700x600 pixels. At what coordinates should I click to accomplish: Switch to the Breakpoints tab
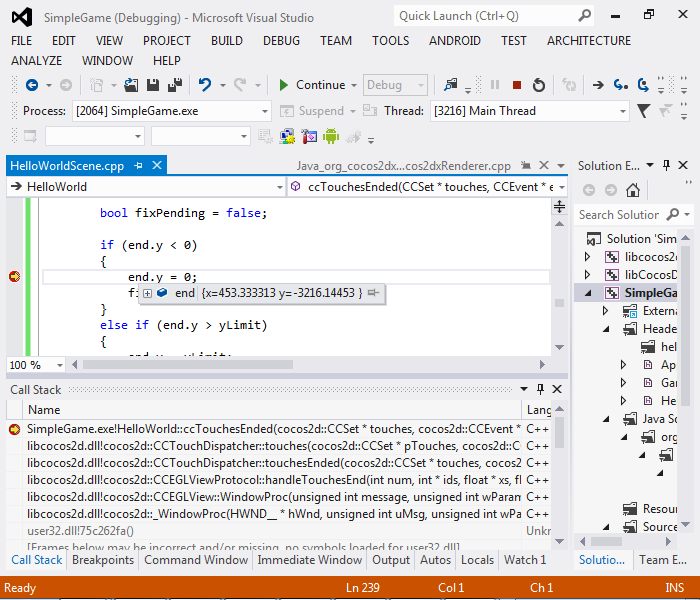click(103, 560)
